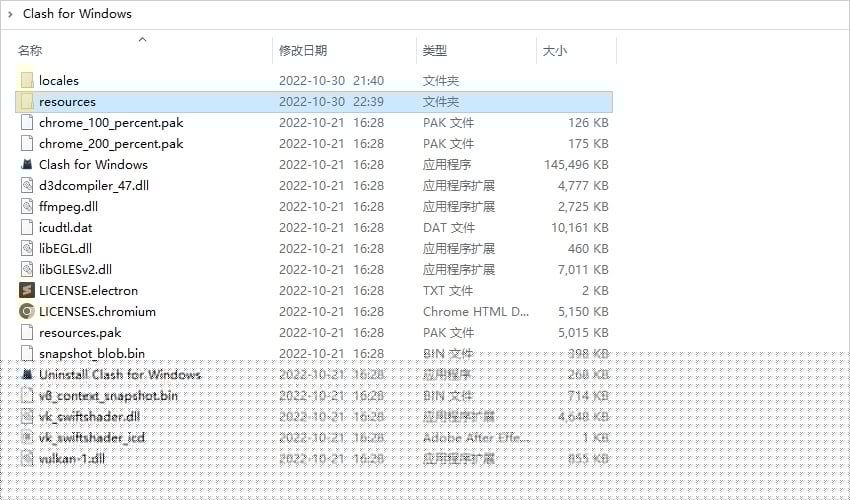Select the resources.pak file name
850x500 pixels.
pos(80,332)
